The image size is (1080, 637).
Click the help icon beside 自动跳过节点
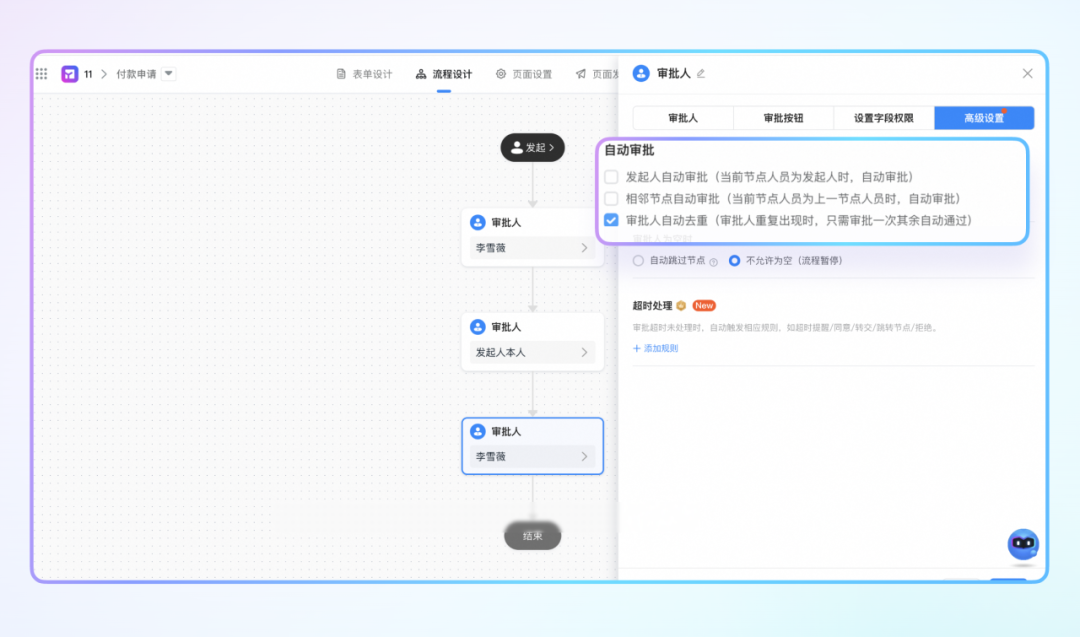click(714, 261)
